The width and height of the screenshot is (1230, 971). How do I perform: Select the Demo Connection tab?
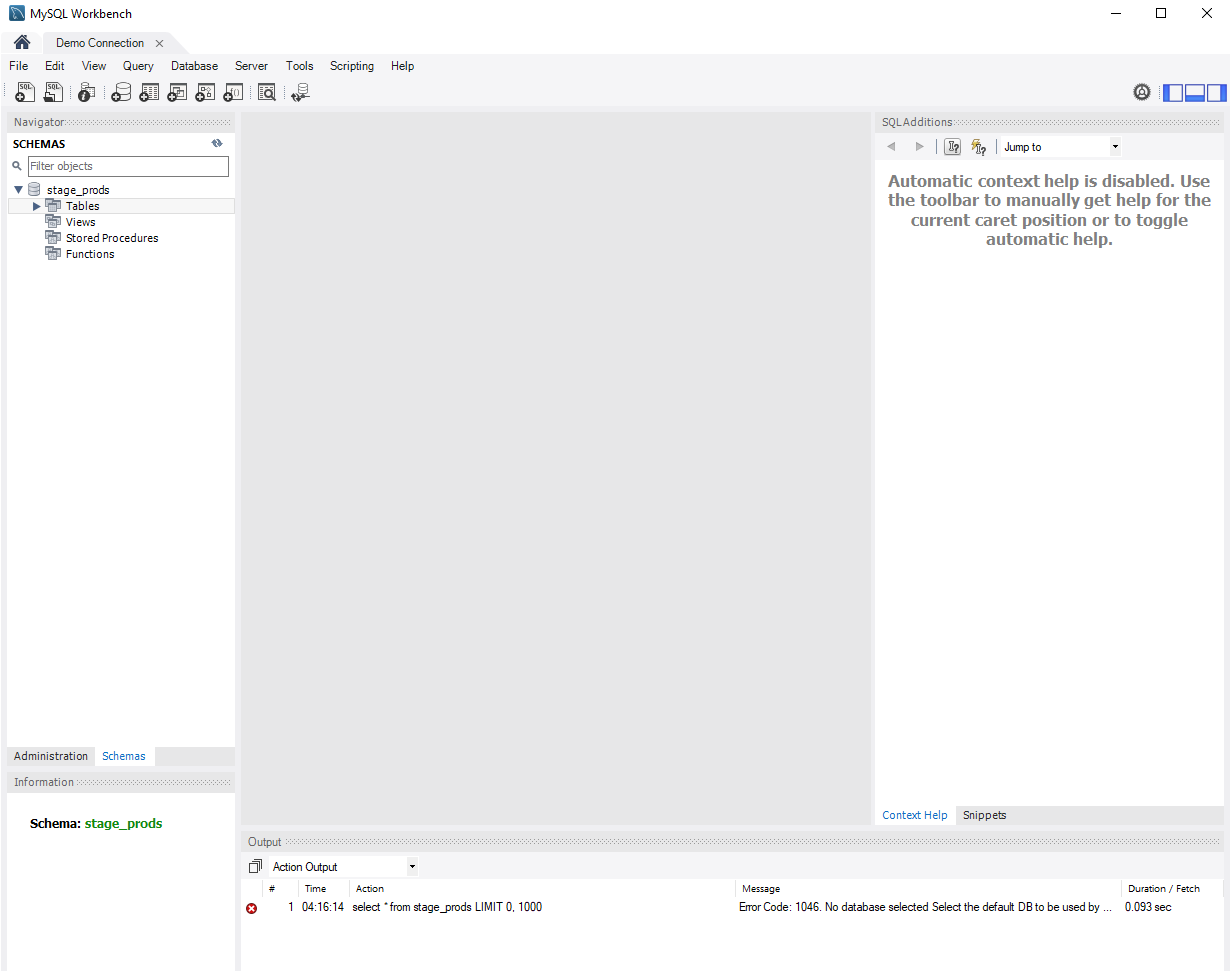pos(100,43)
